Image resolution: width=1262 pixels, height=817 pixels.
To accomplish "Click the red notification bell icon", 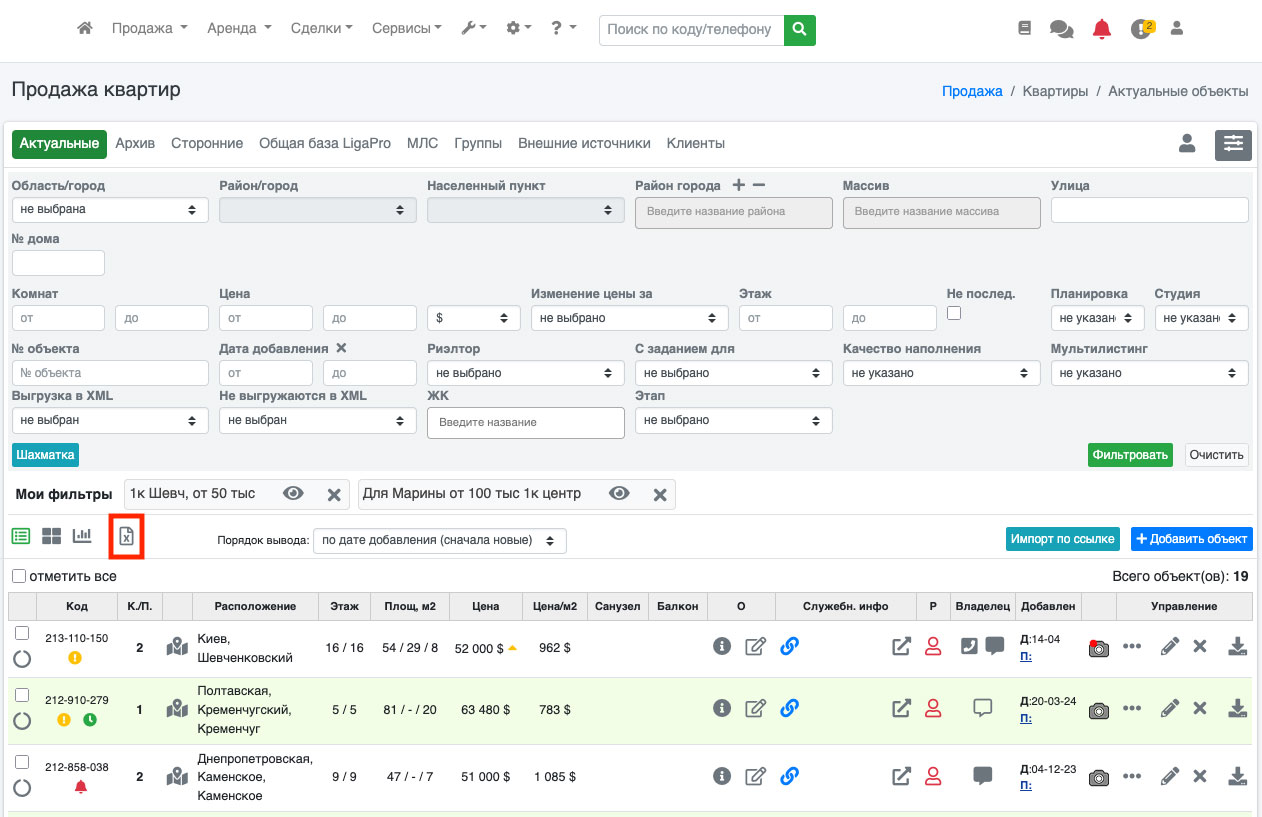I will [1101, 29].
